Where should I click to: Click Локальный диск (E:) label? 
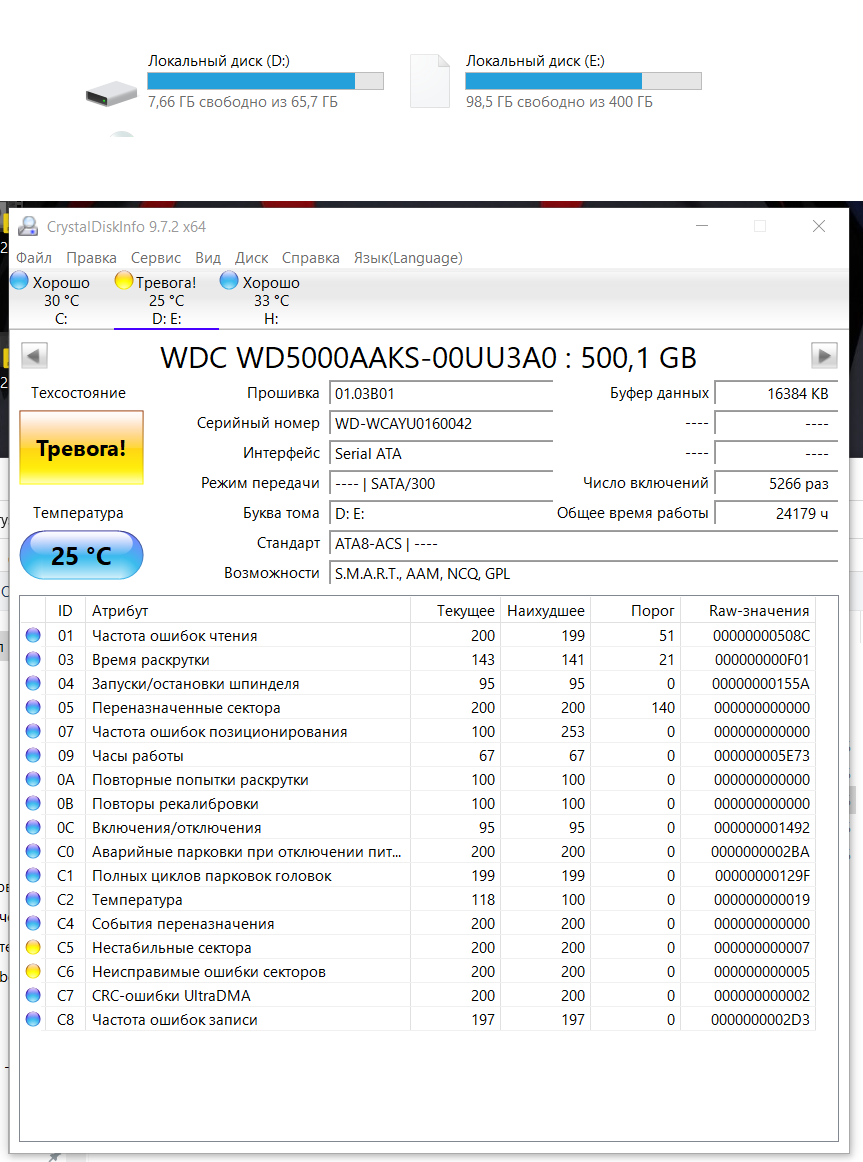535,61
